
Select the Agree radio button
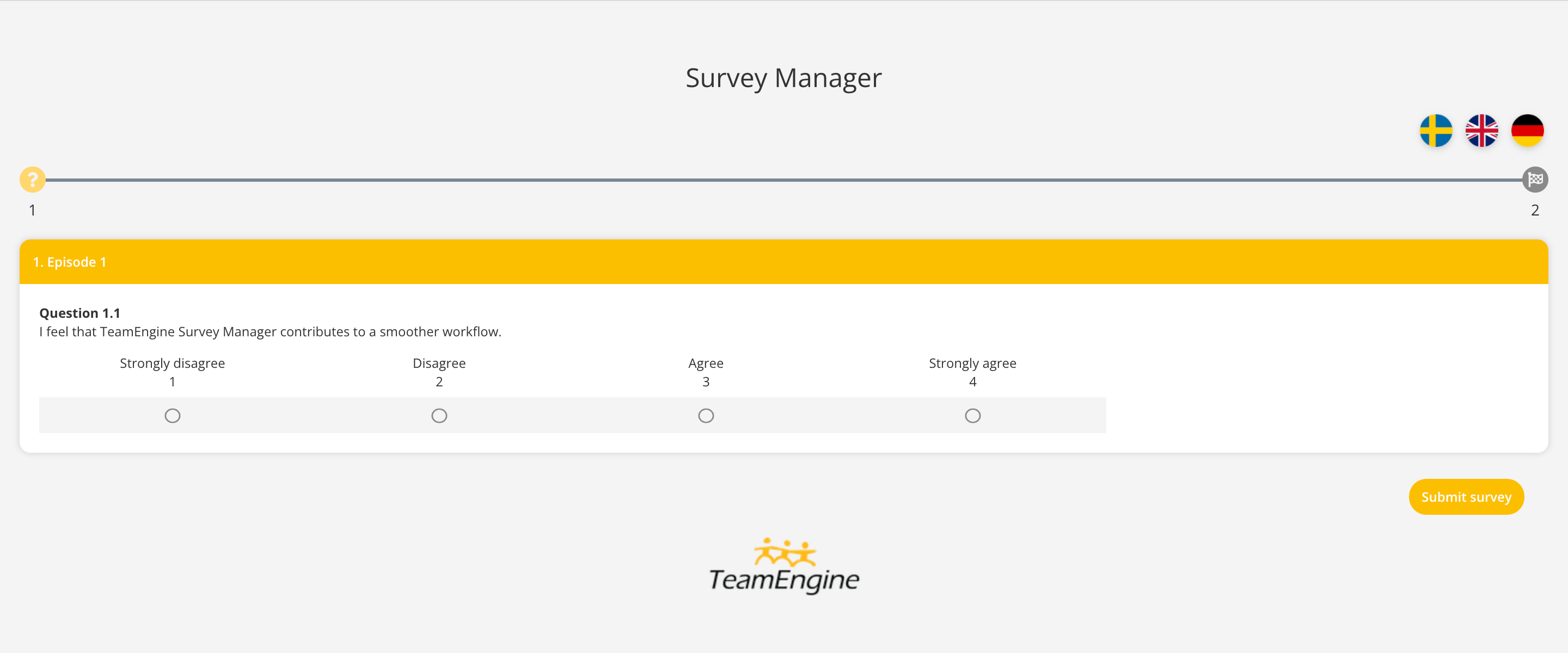pos(706,415)
